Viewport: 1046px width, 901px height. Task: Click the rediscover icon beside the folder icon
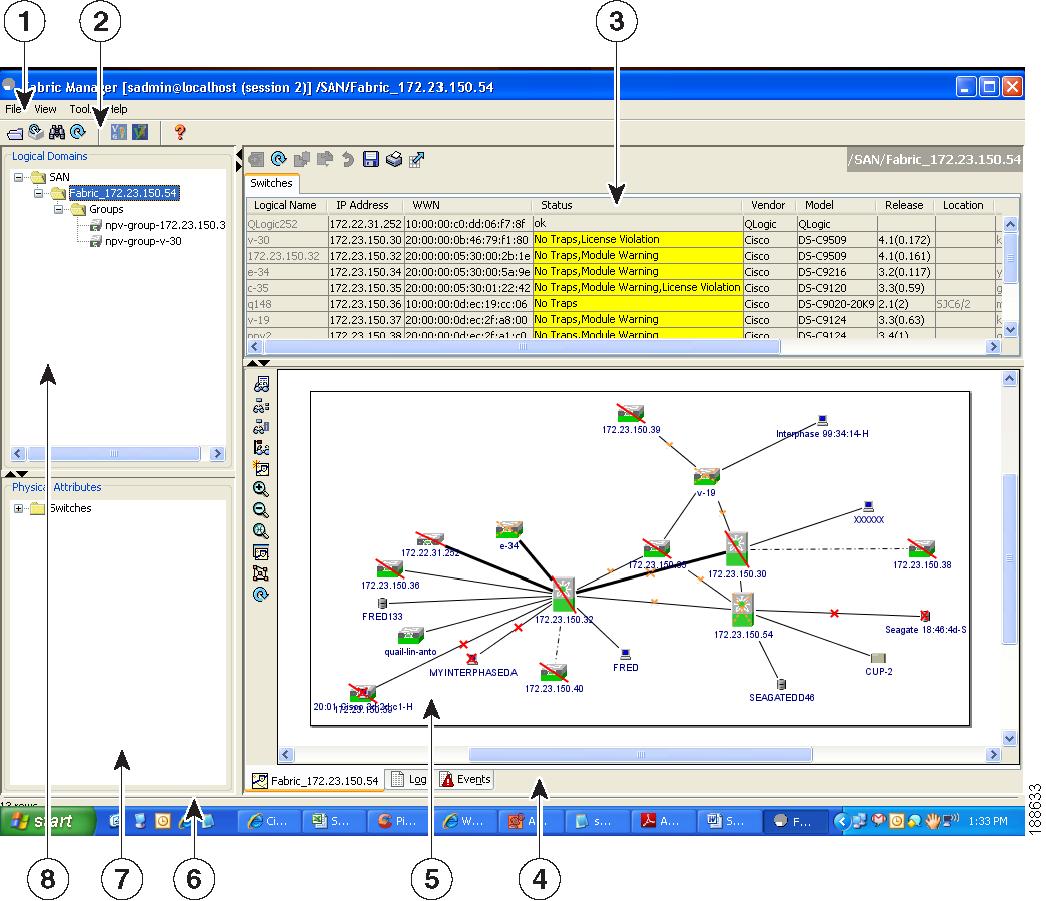pos(36,132)
